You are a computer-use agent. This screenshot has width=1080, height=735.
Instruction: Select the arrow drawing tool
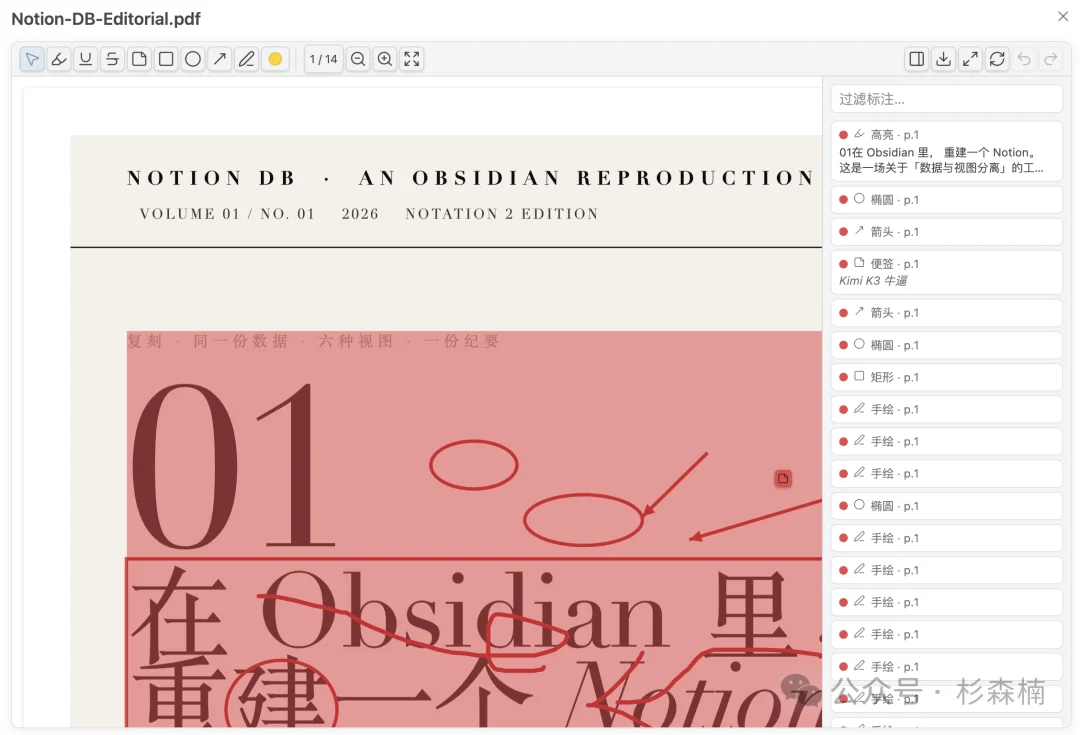tap(220, 59)
